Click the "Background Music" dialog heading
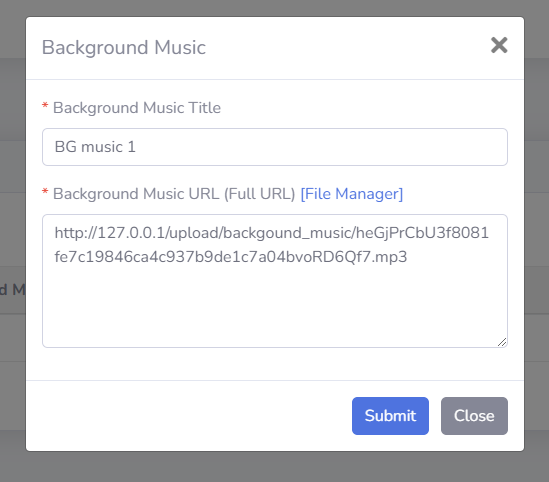 [x=124, y=47]
